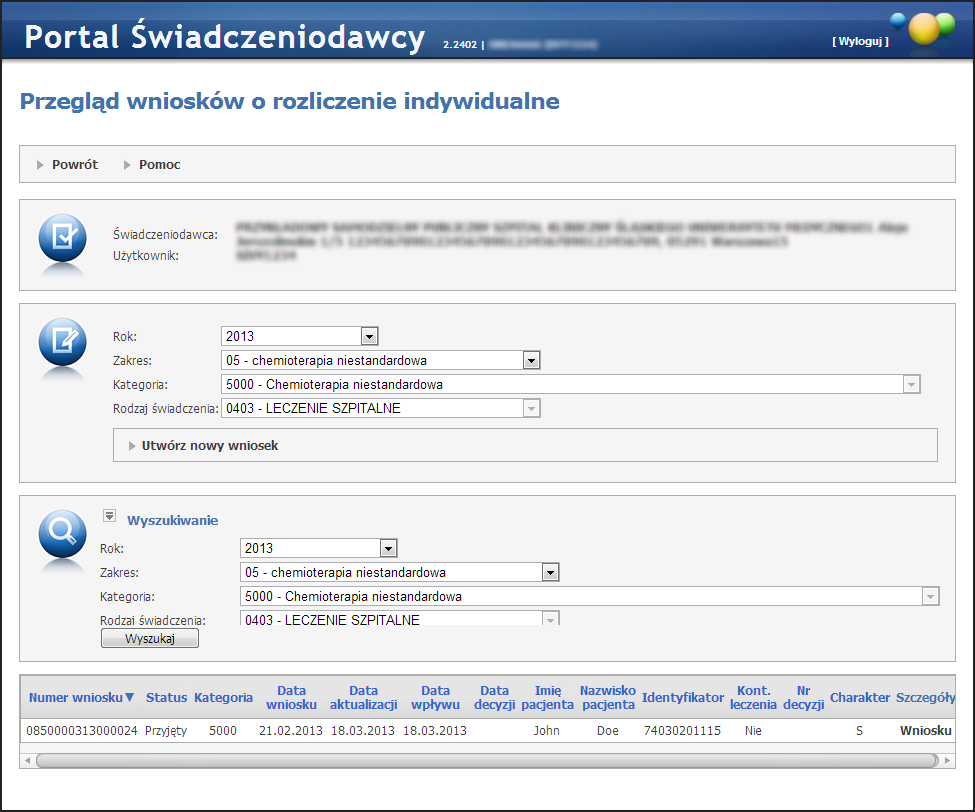Screen dimensions: 975x812
Task: Collapse the Wyszukiwanie search panel toggle
Action: point(109,517)
